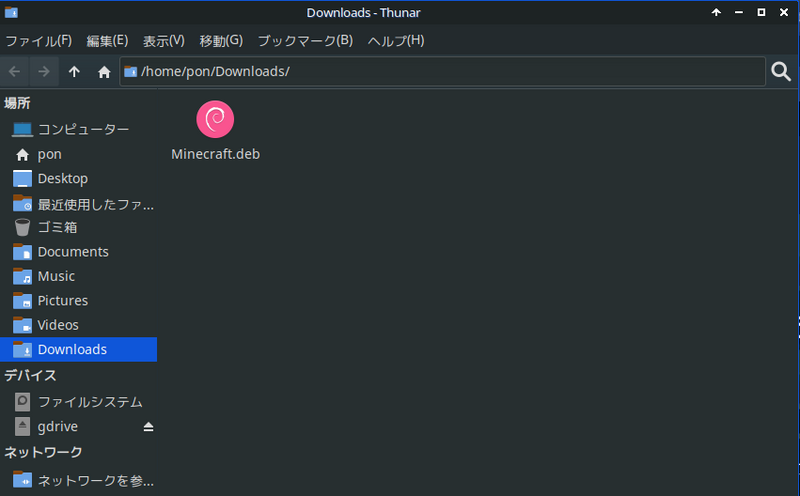Click the pon home icon in sidebar
The height and width of the screenshot is (496, 800).
[22, 154]
